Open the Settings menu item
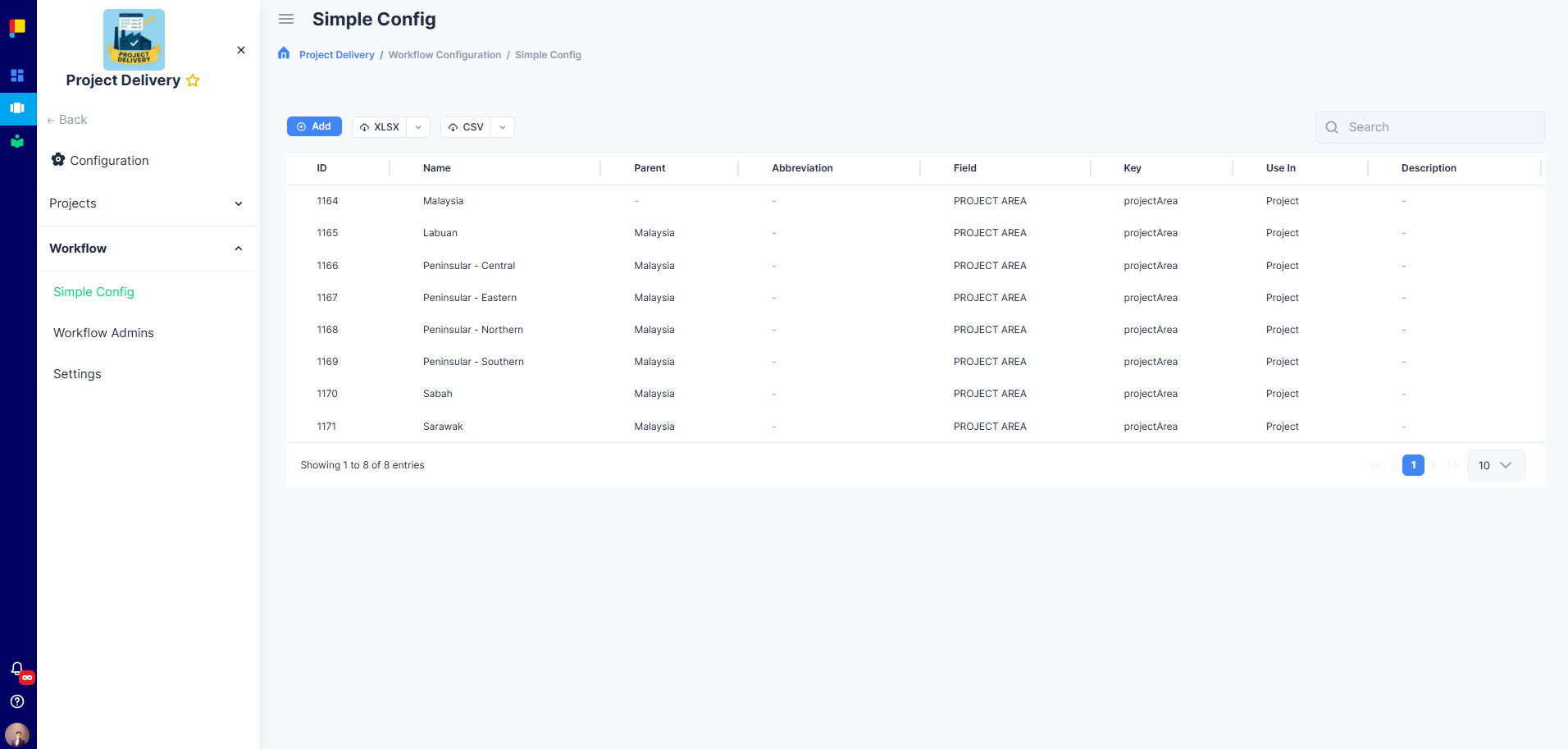Image resolution: width=1568 pixels, height=749 pixels. pos(76,373)
